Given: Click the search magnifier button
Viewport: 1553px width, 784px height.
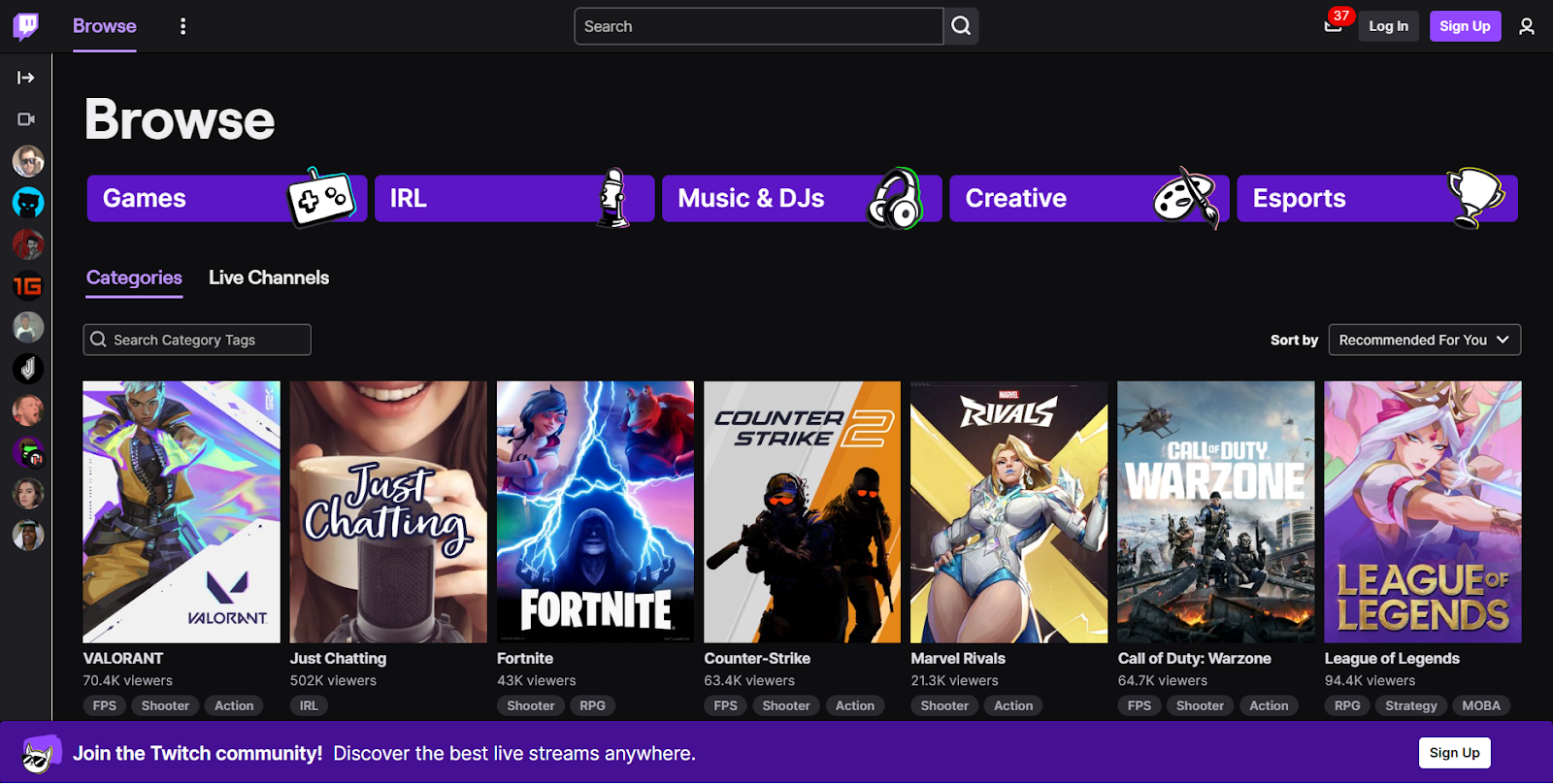Looking at the screenshot, I should pyautogui.click(x=961, y=26).
